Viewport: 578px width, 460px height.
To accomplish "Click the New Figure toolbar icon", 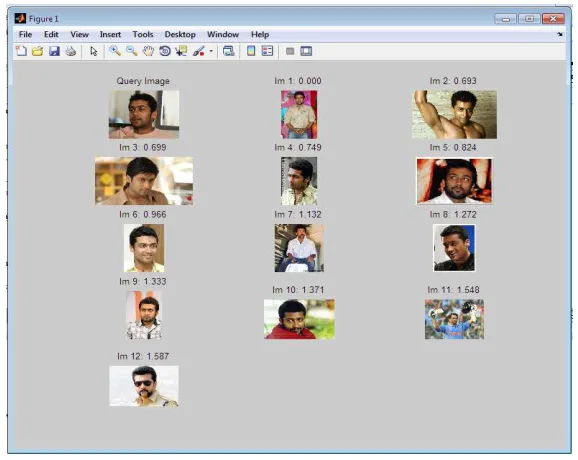I will 21,51.
